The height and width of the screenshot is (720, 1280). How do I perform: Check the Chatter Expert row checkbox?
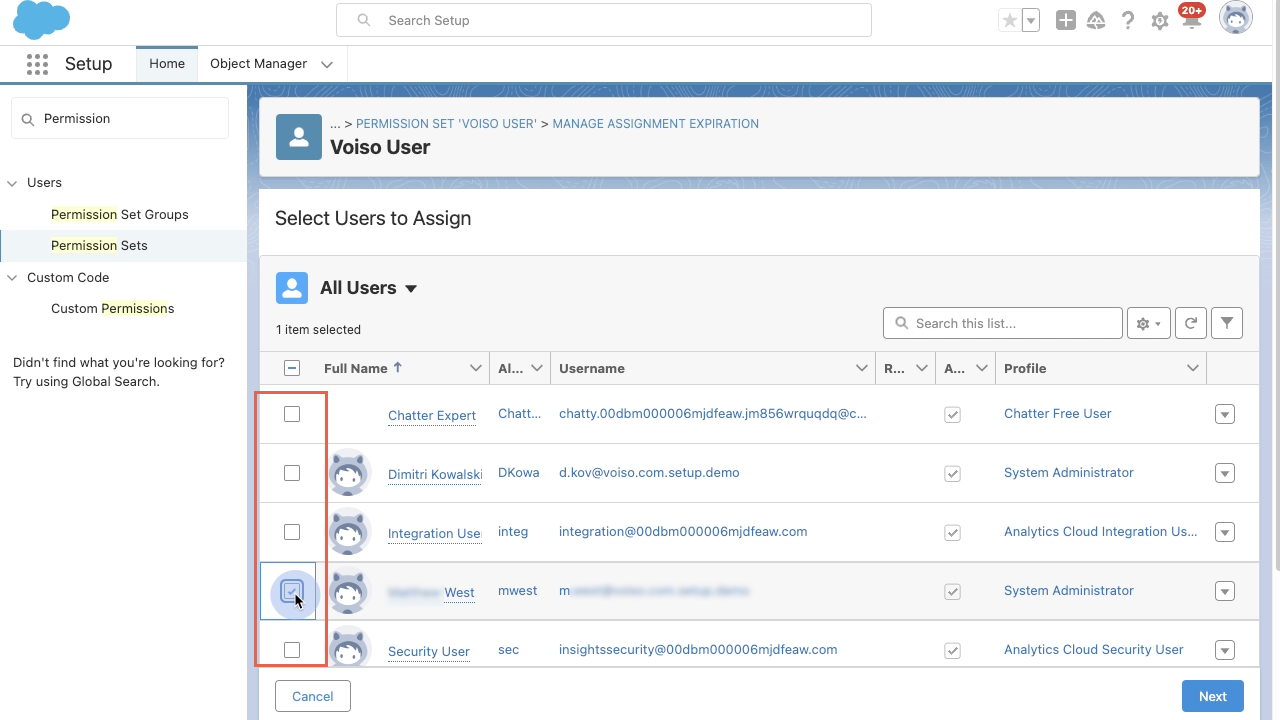pyautogui.click(x=292, y=414)
